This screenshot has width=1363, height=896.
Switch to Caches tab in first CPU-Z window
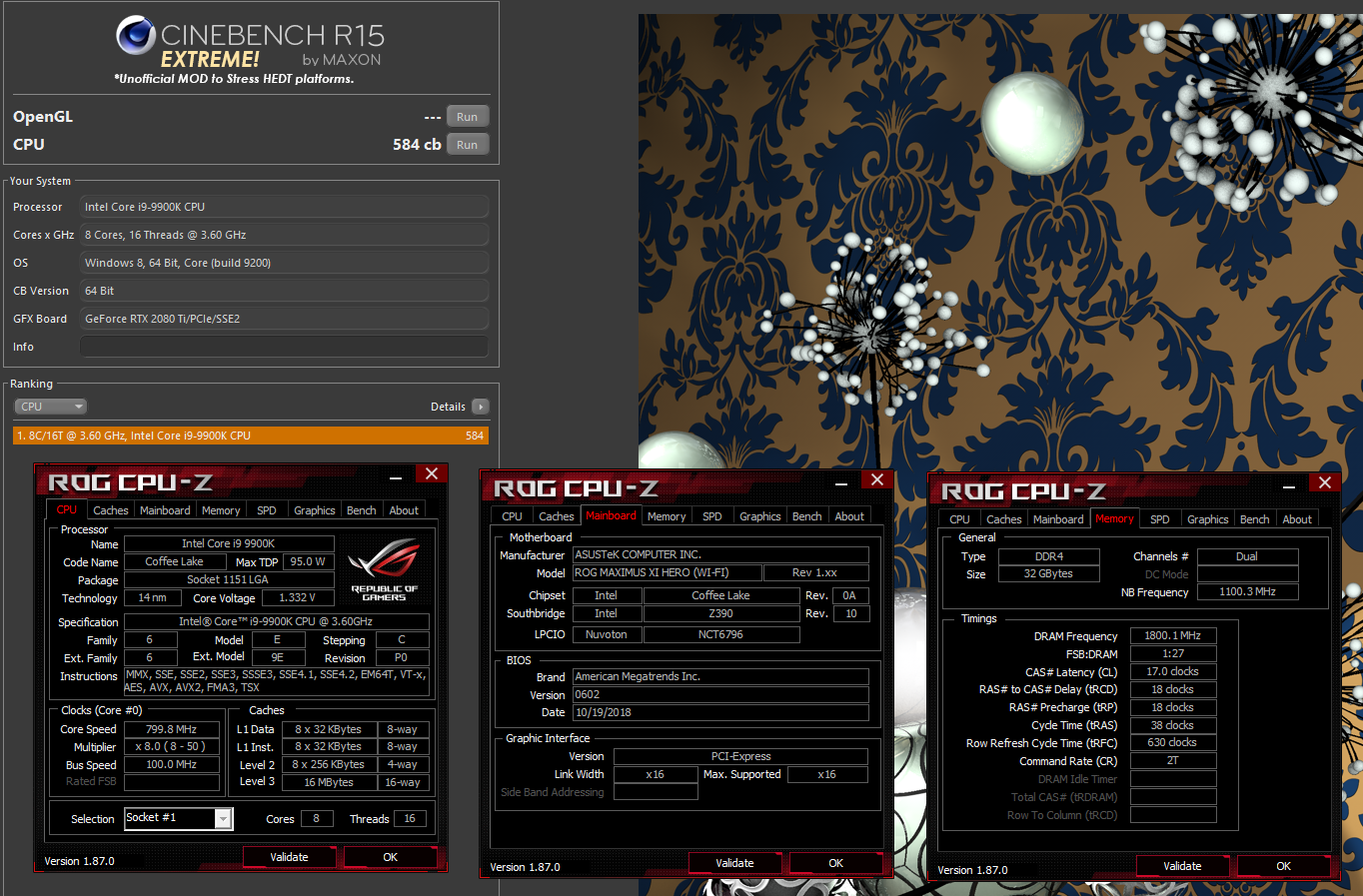[x=111, y=510]
